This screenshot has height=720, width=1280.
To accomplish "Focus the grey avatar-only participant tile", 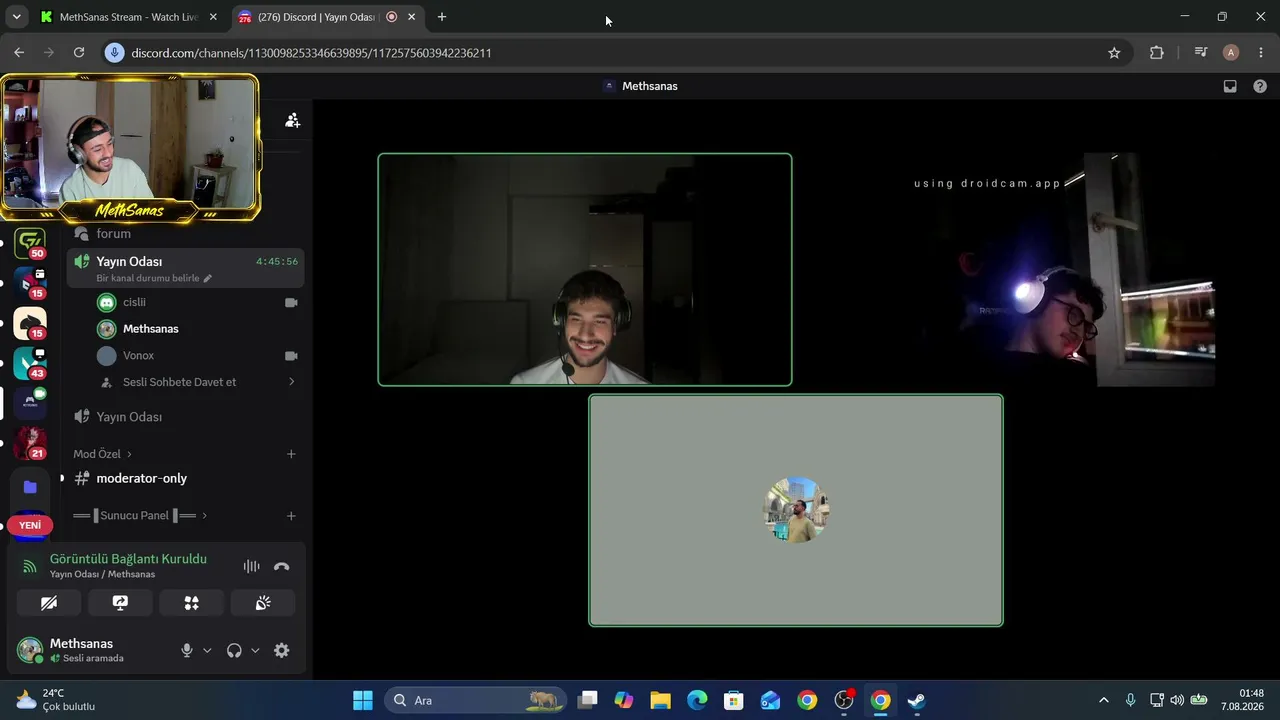I will (796, 510).
